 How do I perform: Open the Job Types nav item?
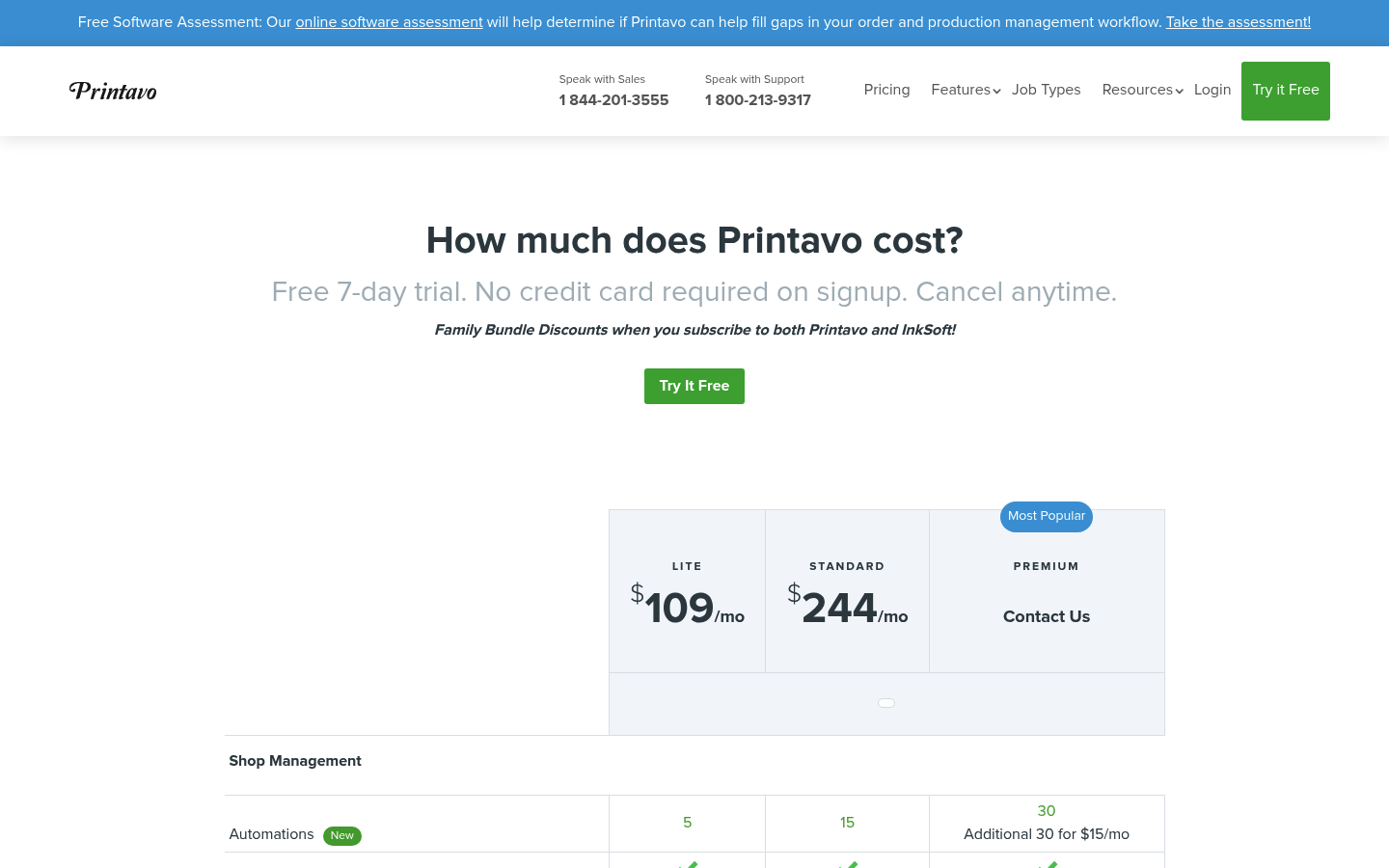[1046, 90]
